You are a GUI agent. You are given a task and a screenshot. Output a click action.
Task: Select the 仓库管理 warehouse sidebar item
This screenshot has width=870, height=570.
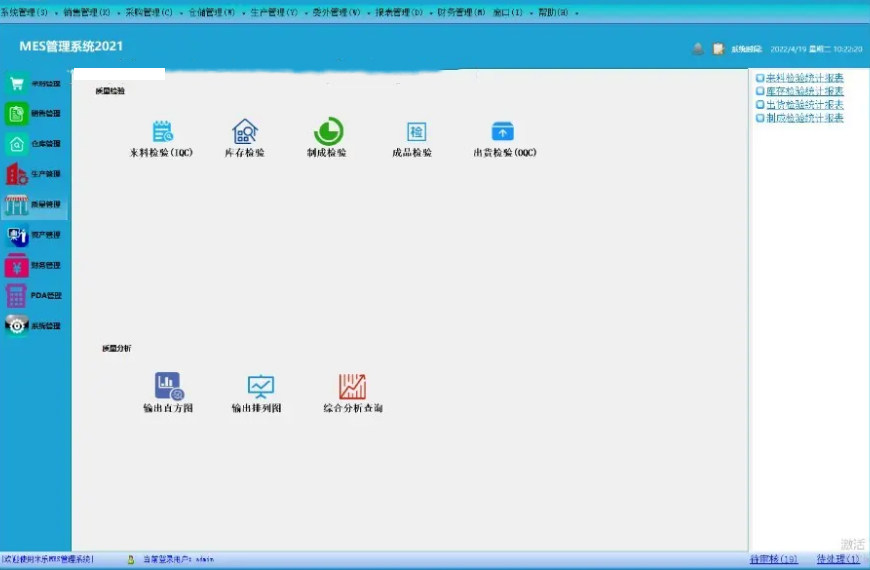point(34,144)
